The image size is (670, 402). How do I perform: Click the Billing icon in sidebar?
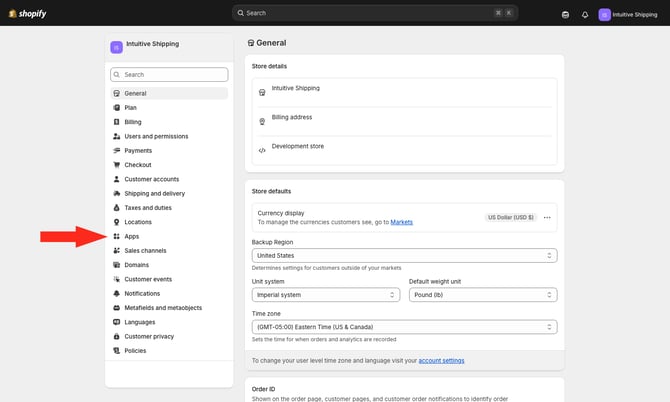(x=116, y=122)
